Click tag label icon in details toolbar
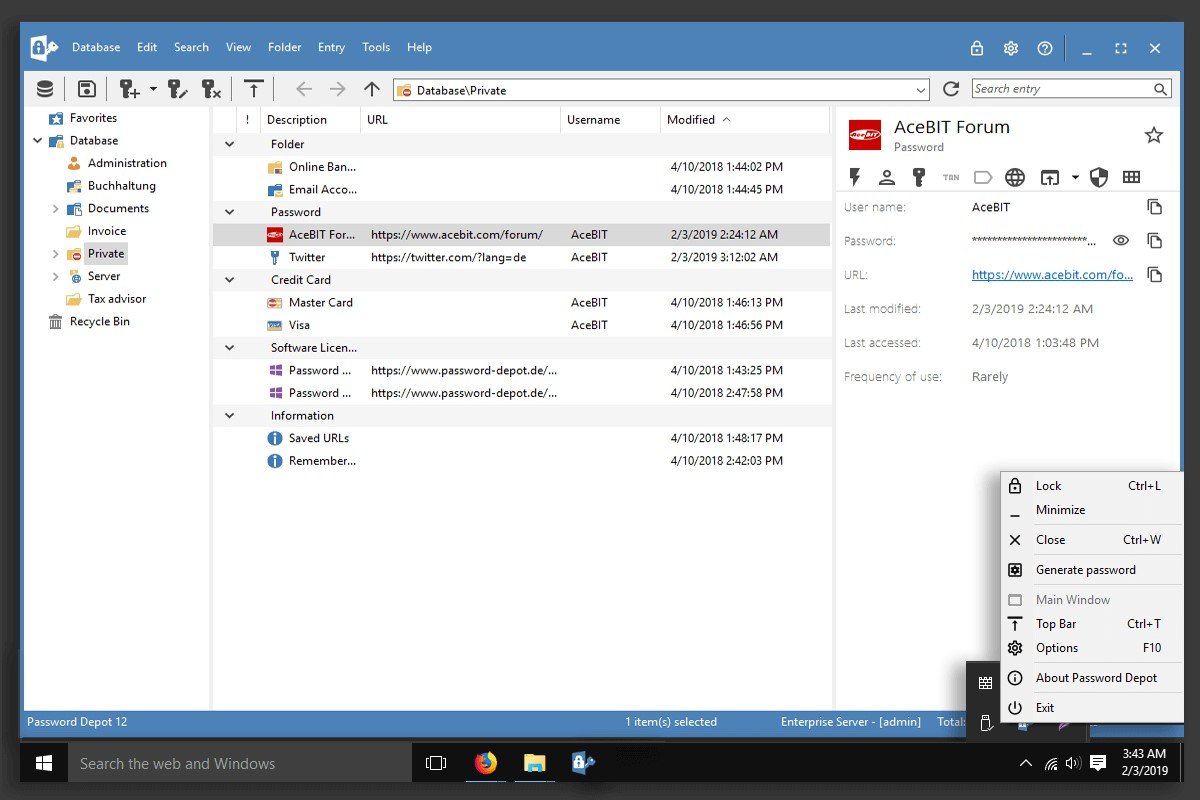 point(983,177)
